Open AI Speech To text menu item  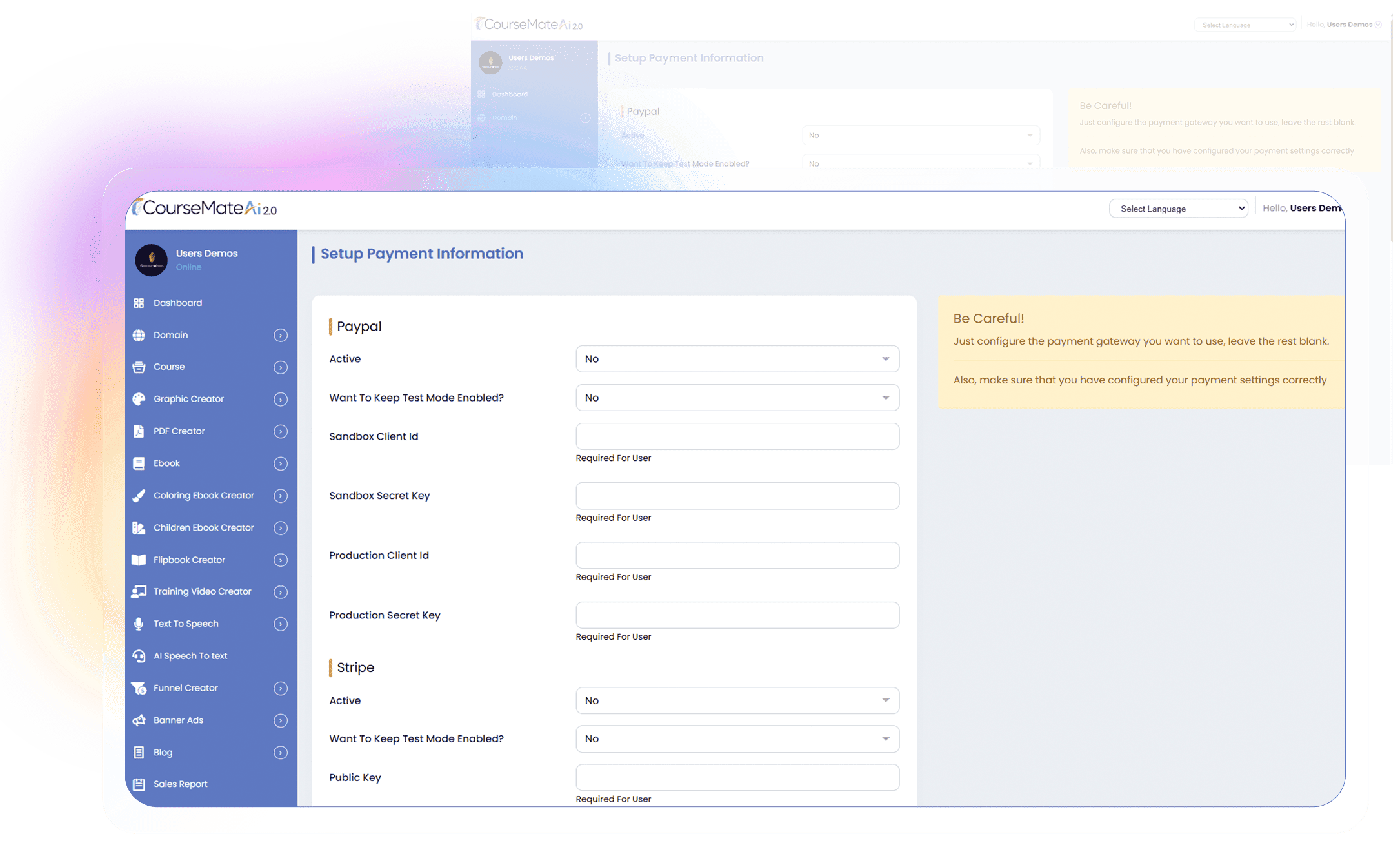tap(190, 656)
